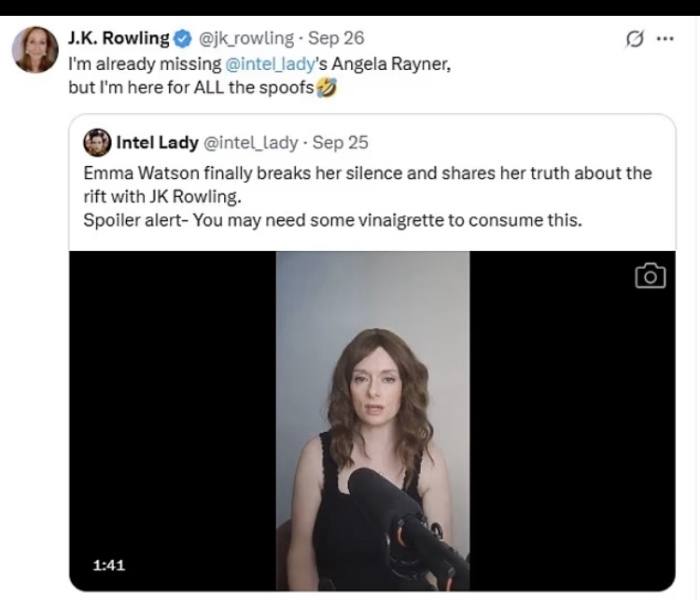This screenshot has height=600, width=700.
Task: Click the Grok circle-slash icon
Action: [x=632, y=40]
